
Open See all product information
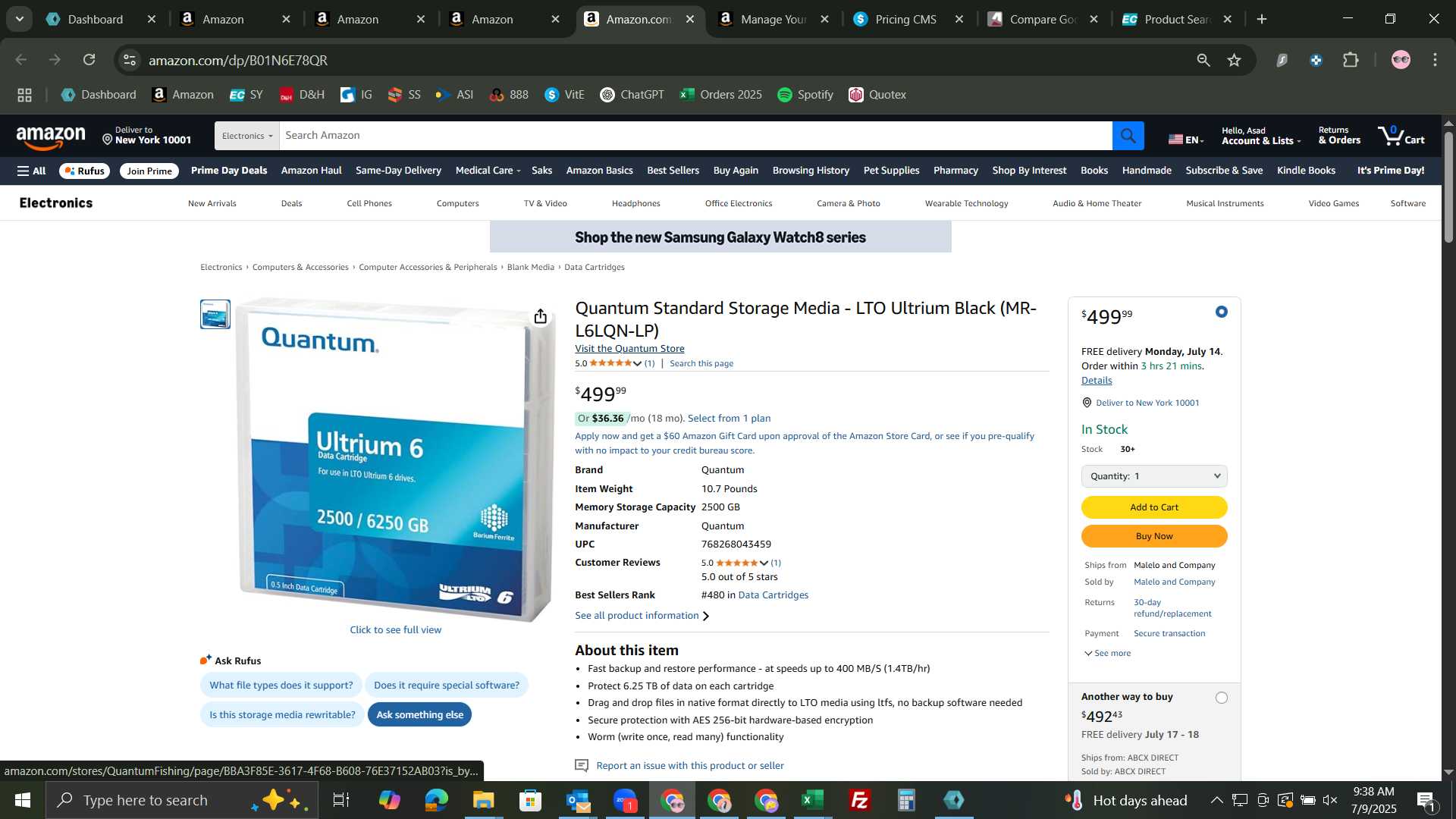642,616
